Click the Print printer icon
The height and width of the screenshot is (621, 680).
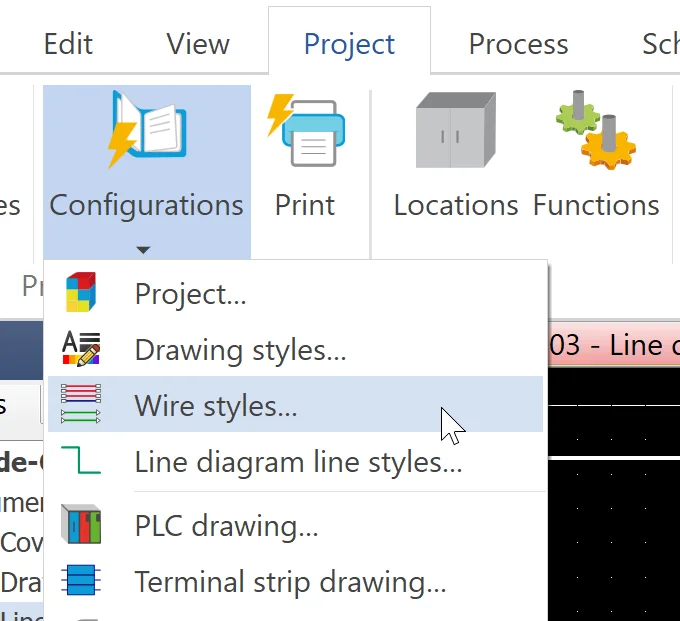click(x=305, y=130)
